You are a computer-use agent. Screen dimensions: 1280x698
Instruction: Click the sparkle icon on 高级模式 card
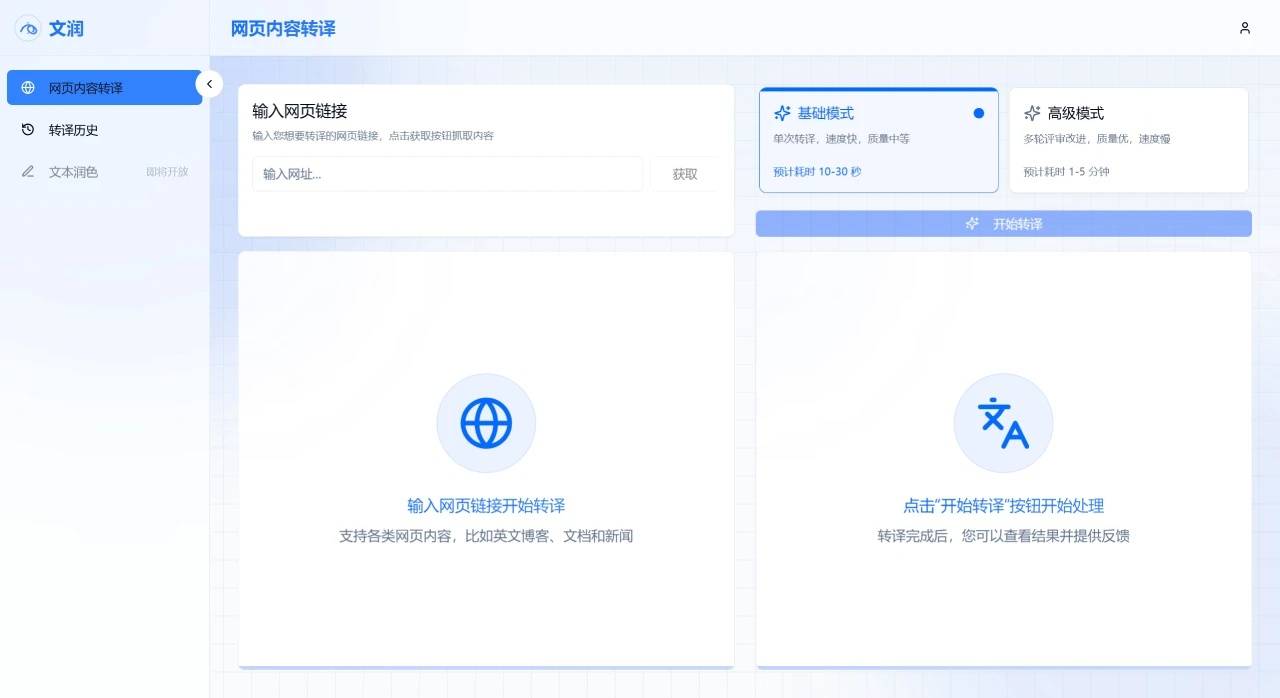1032,113
